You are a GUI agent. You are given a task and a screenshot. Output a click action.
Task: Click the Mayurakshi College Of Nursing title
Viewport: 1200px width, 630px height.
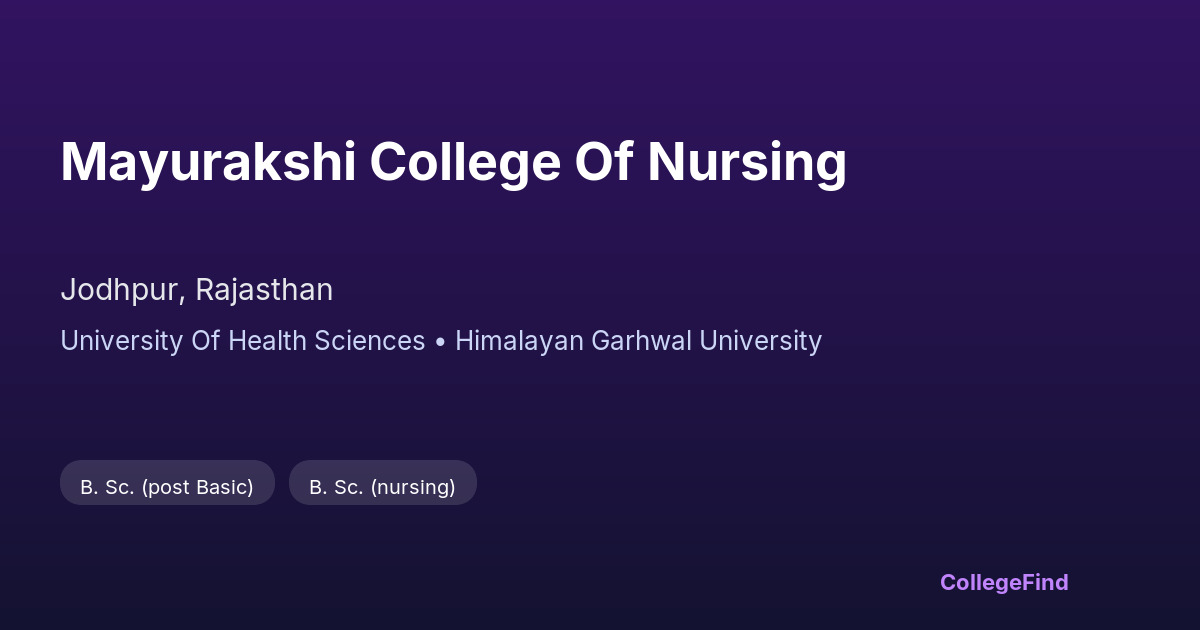tap(453, 162)
